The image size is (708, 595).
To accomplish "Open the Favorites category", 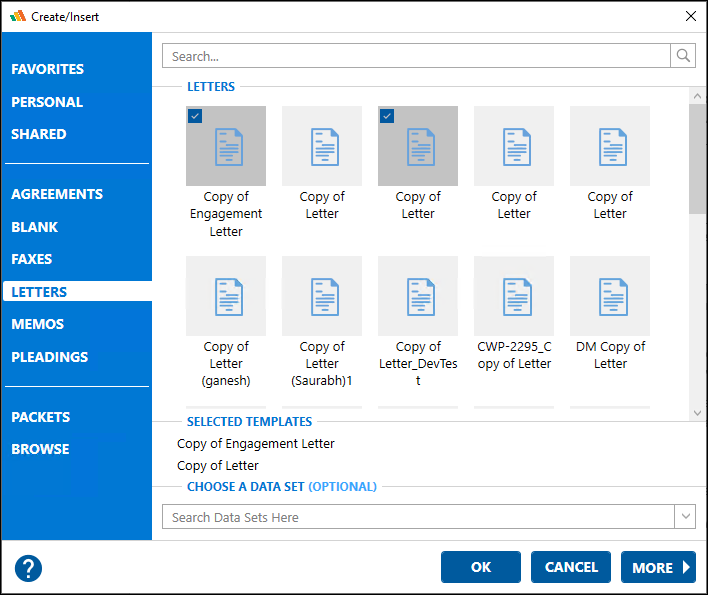I will pos(47,69).
